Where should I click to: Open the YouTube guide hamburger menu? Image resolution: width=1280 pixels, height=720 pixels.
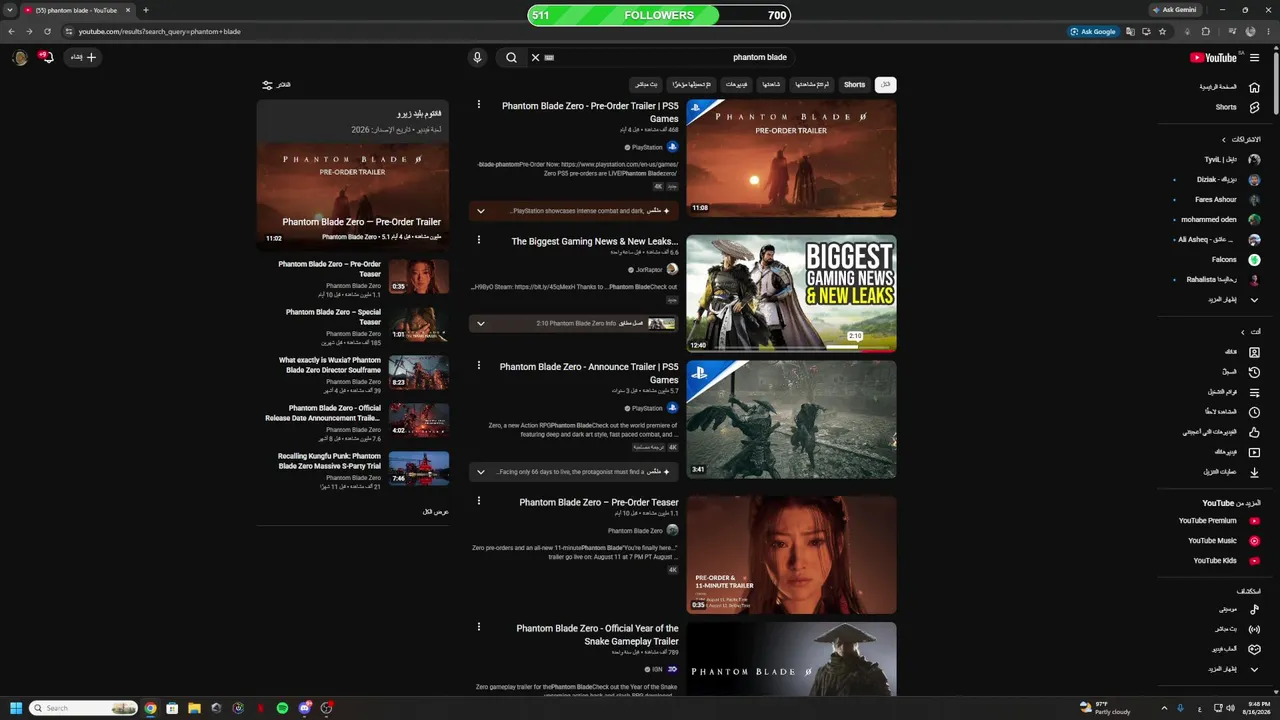(x=1254, y=57)
